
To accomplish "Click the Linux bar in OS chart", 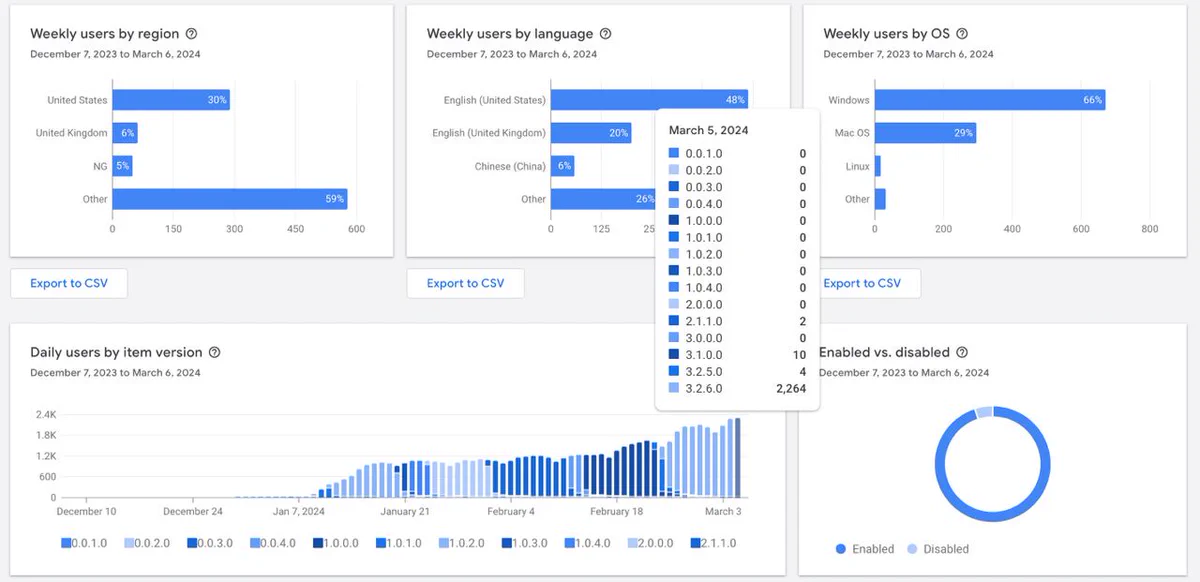I will 878,166.
